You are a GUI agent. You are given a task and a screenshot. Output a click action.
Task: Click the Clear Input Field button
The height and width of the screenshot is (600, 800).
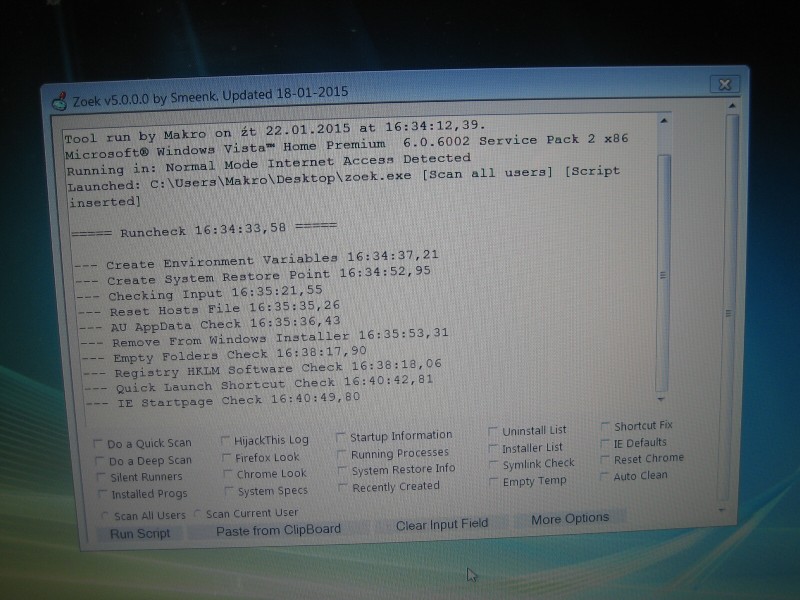(x=441, y=525)
